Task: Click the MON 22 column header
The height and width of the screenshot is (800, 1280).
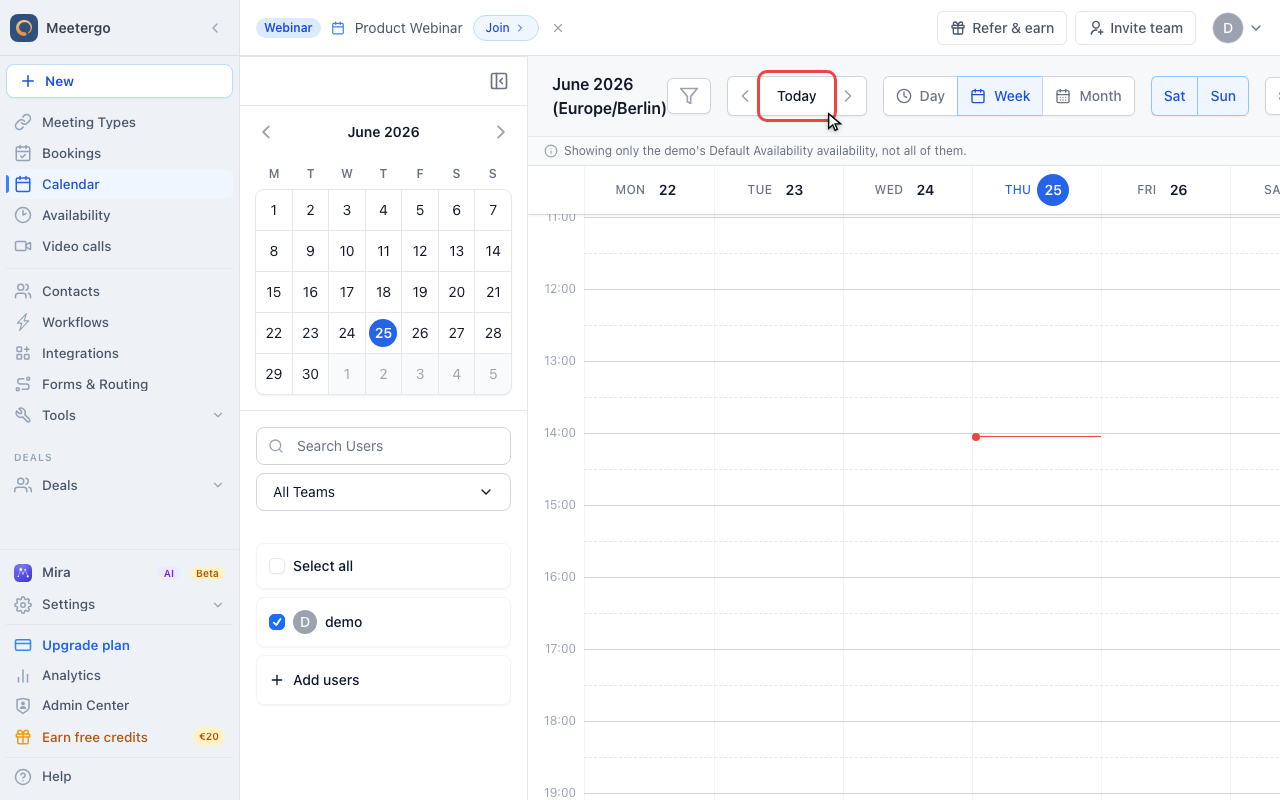Action: pos(649,190)
